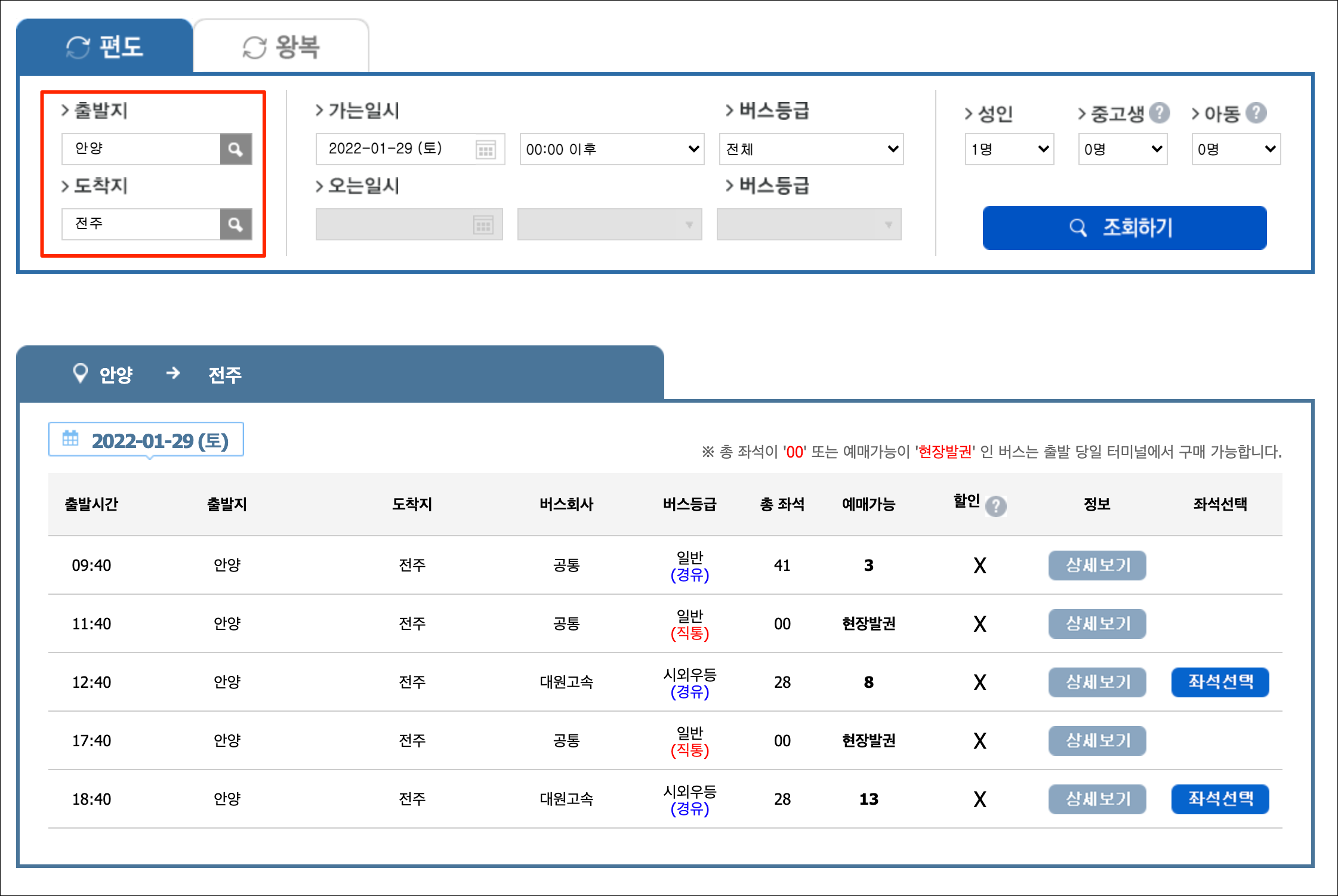Click the calendar icon in 2022-01-29 date badge
This screenshot has height=896, width=1338.
coord(70,438)
